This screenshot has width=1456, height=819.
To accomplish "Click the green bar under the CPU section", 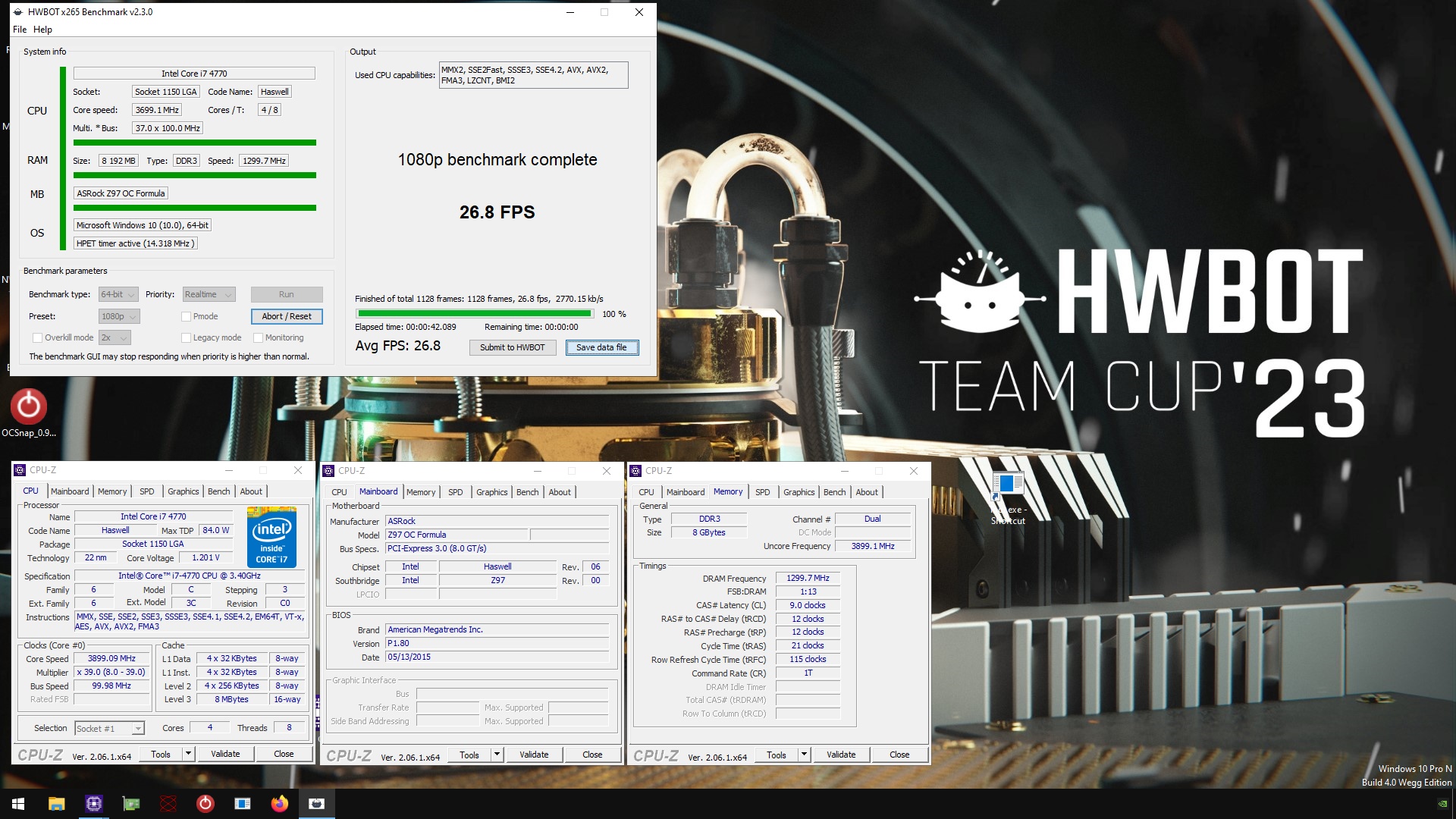I will pyautogui.click(x=195, y=143).
